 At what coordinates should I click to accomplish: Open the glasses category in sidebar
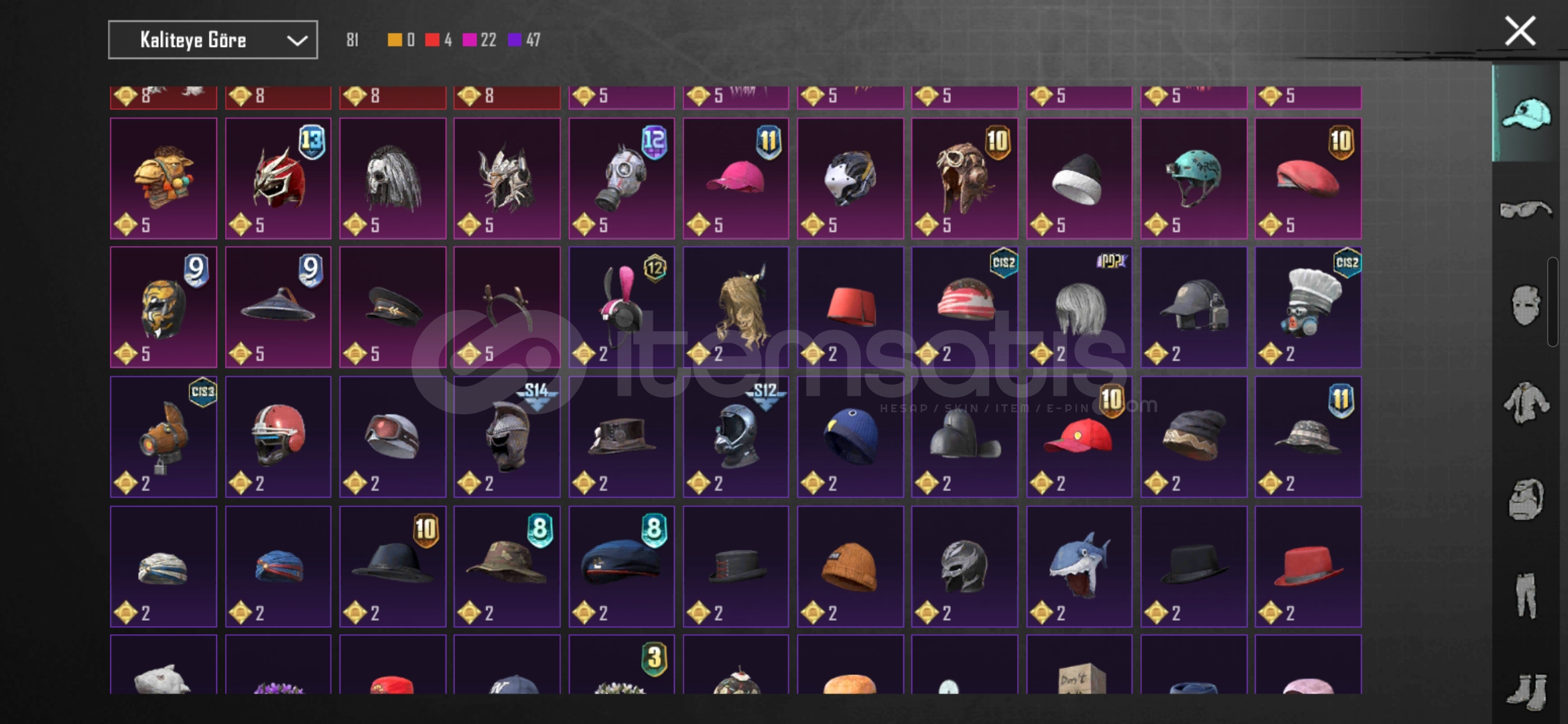[1526, 210]
